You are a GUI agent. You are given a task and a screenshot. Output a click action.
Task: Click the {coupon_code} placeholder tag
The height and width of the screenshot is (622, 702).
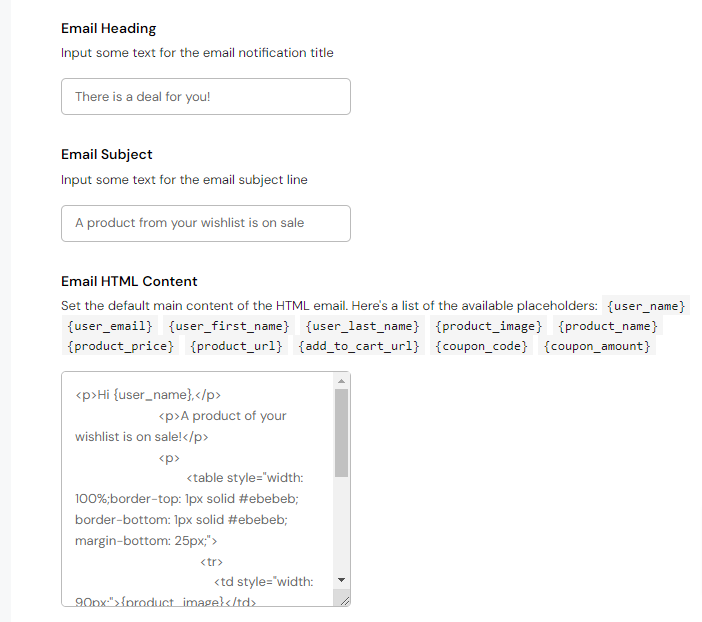click(481, 346)
